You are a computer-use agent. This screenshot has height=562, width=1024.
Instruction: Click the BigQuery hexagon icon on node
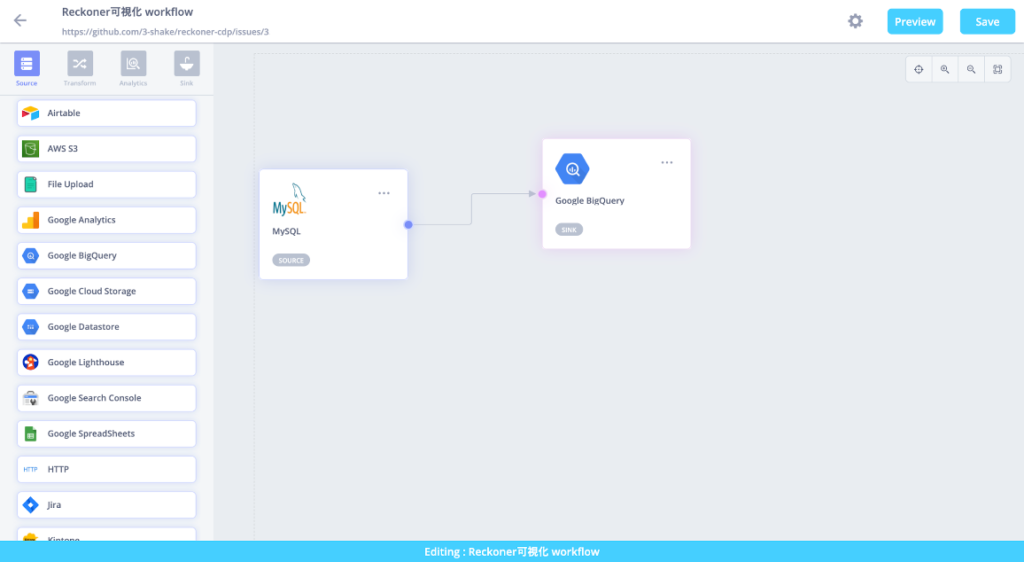(x=572, y=169)
